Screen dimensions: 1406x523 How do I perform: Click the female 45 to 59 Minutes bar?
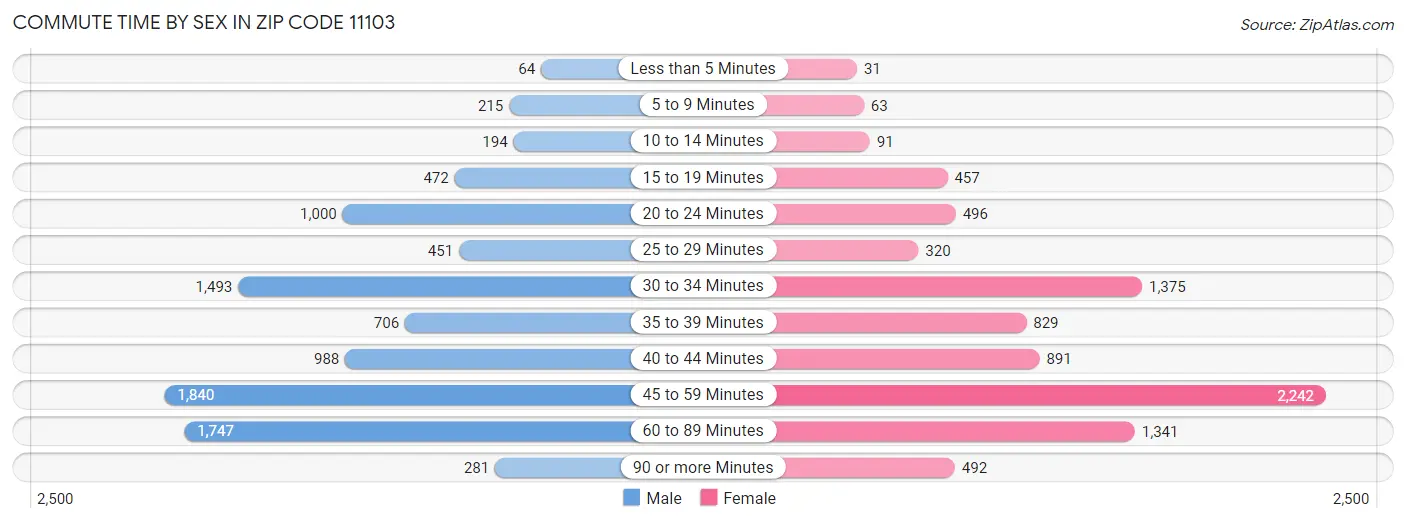[x=1050, y=394]
